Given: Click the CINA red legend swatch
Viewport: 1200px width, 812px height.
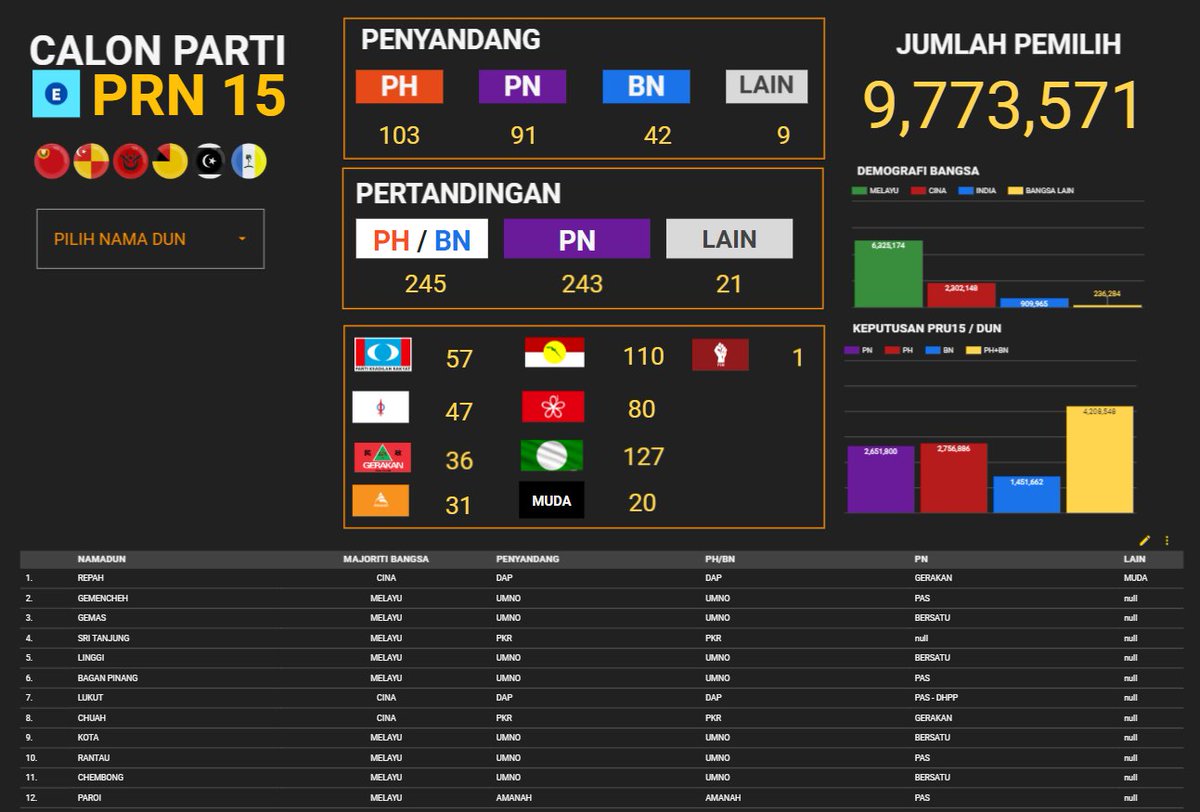Looking at the screenshot, I should [919, 190].
